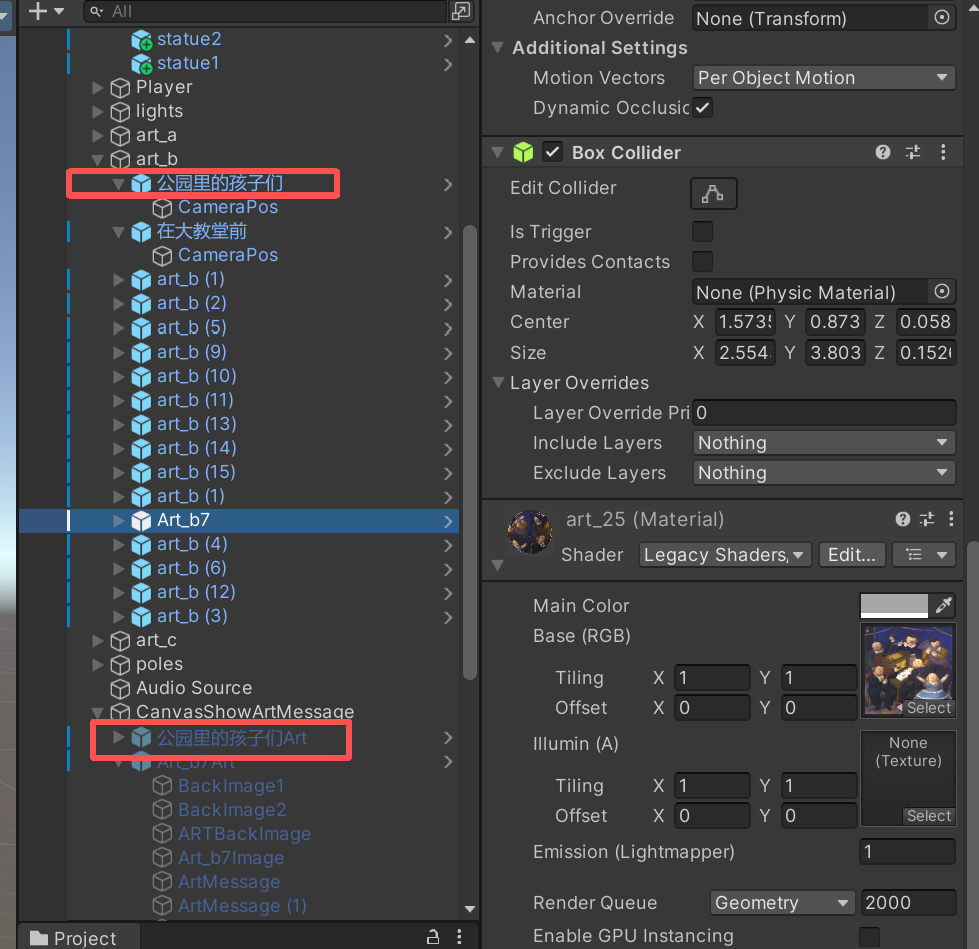This screenshot has height=949, width=979.
Task: Click the Render Queue value field 2000
Action: pyautogui.click(x=908, y=902)
